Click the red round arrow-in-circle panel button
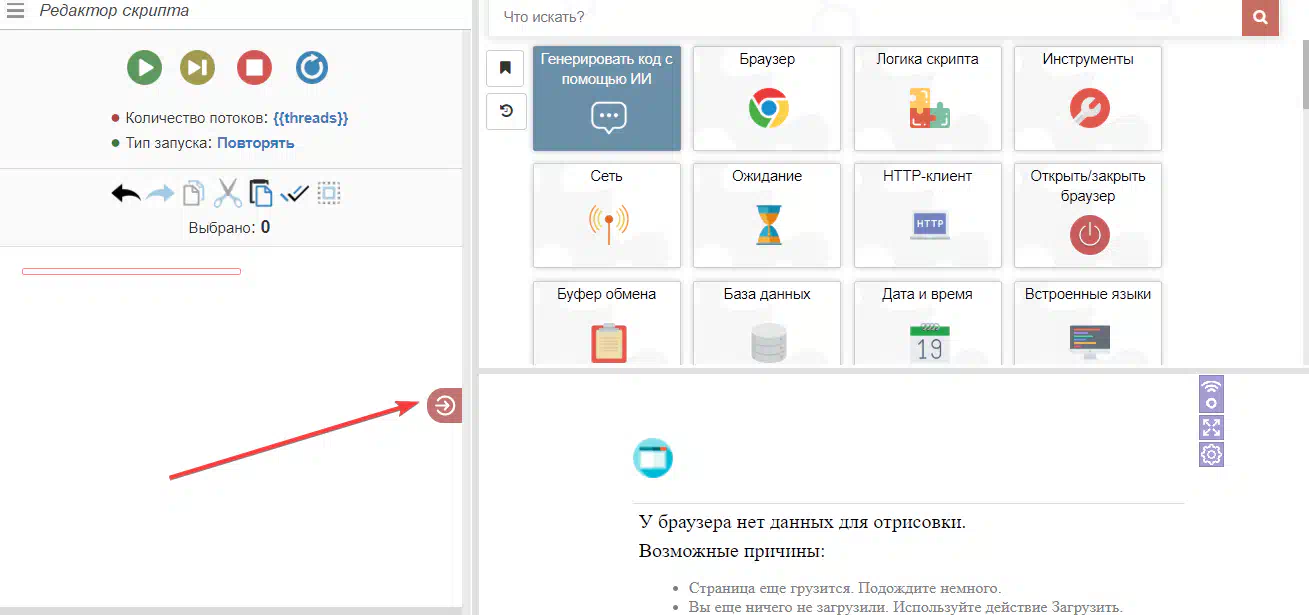This screenshot has height=615, width=1309. pos(444,405)
